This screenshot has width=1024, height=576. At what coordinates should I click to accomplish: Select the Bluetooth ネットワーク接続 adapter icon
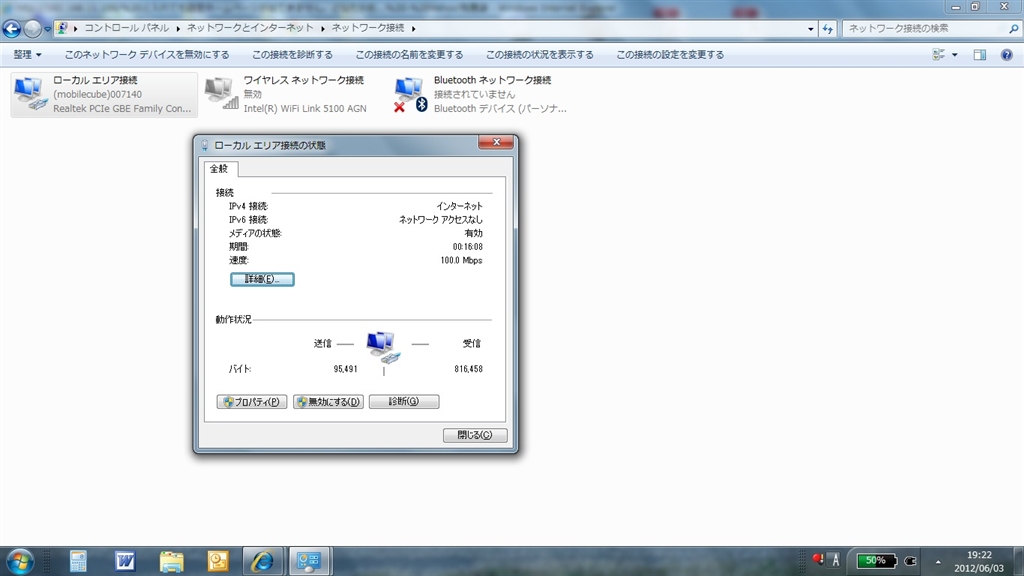[410, 95]
